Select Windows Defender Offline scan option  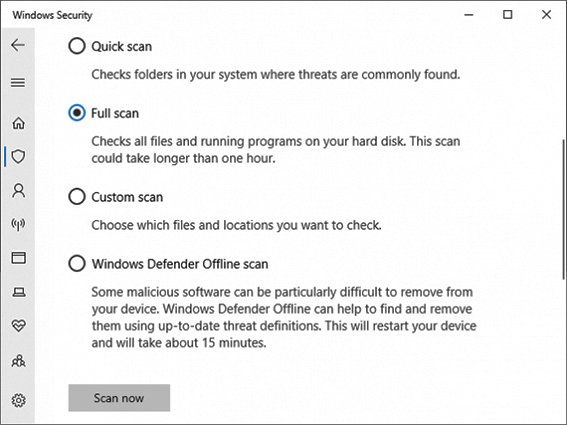coord(77,264)
